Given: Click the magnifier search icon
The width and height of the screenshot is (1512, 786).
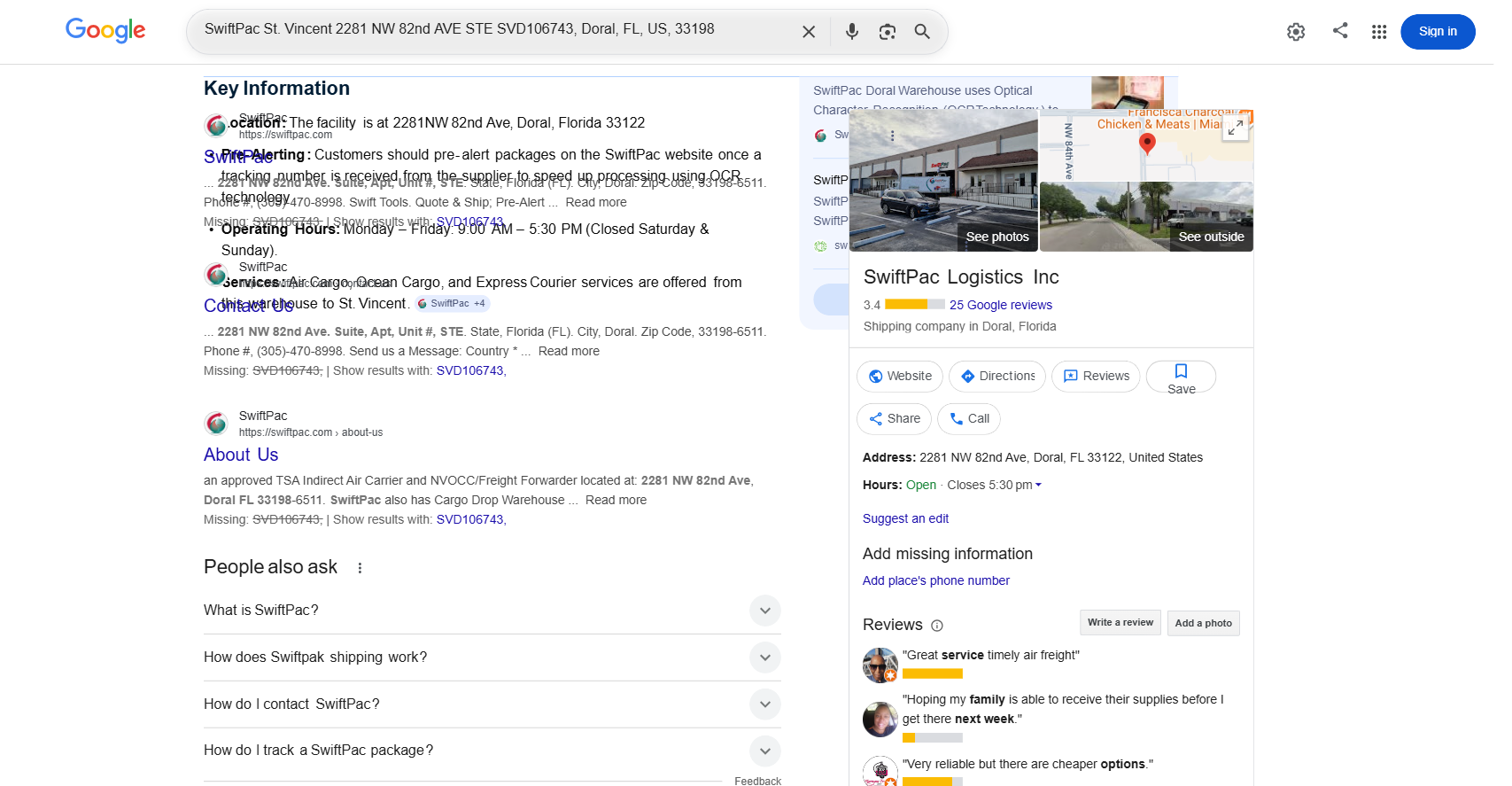Looking at the screenshot, I should [922, 32].
